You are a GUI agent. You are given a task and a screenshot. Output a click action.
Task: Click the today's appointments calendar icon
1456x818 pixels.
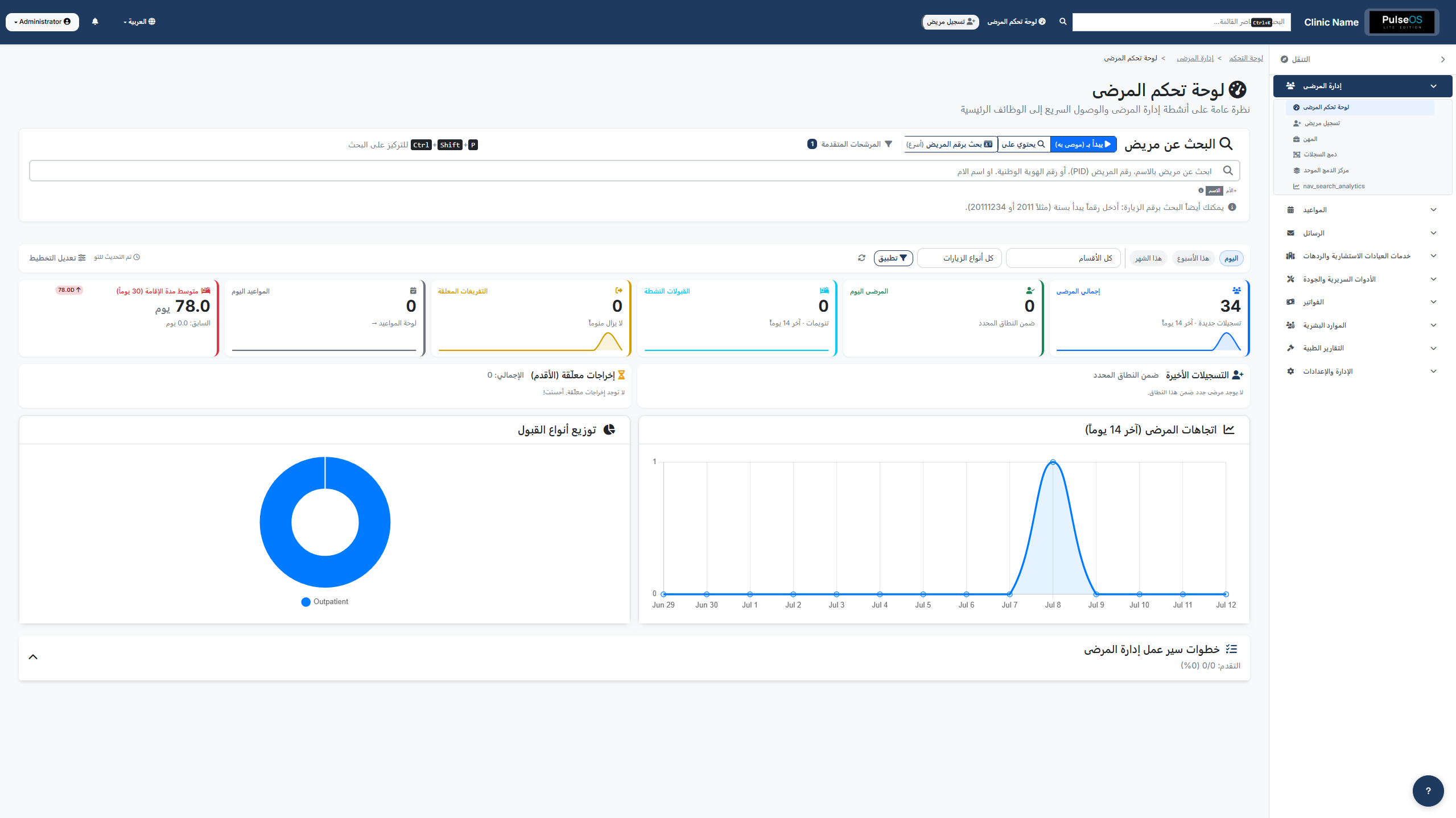[413, 291]
